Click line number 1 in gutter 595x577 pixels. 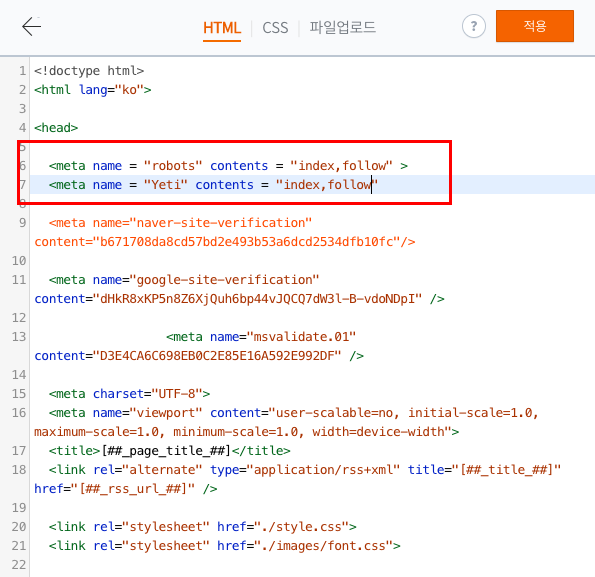pos(22,71)
